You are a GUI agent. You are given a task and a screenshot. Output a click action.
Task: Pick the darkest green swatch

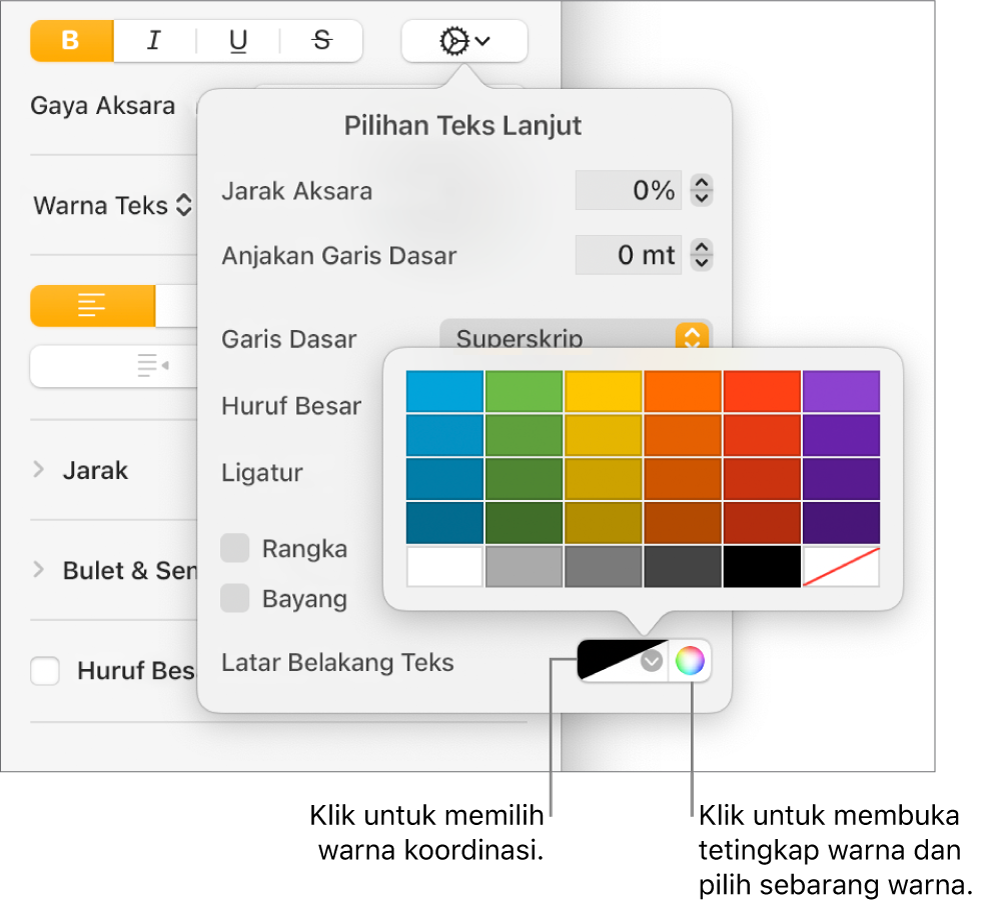coord(524,523)
